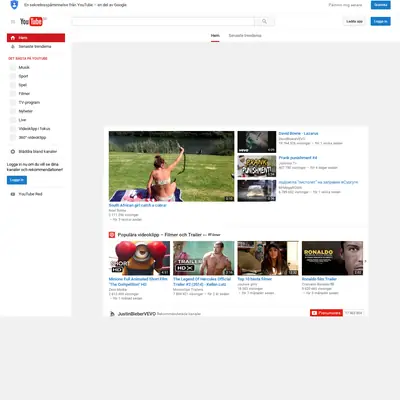Click the Ronaldo film Trailer title link
This screenshot has width=400, height=400.
[x=319, y=279]
